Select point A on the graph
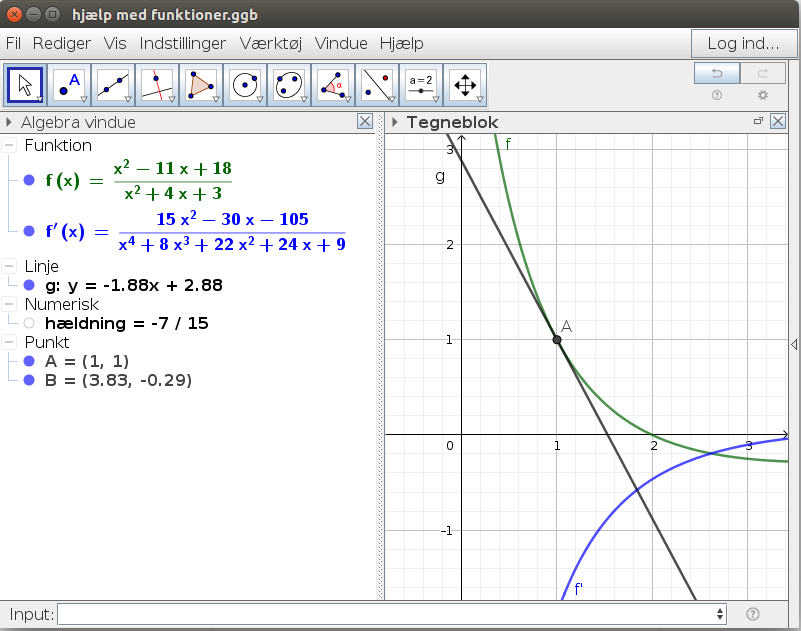Screen dimensions: 801x631 (557, 339)
